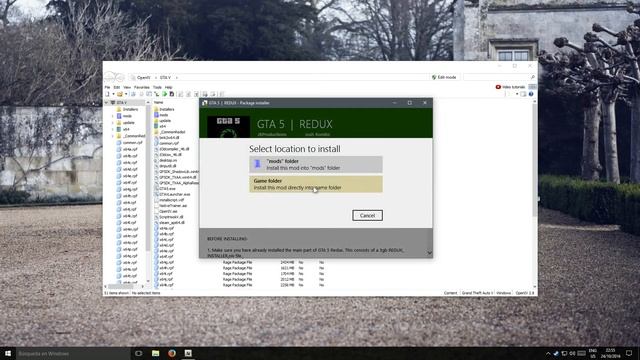
Task: Select common.rpf in the folder tree
Action: point(133,142)
